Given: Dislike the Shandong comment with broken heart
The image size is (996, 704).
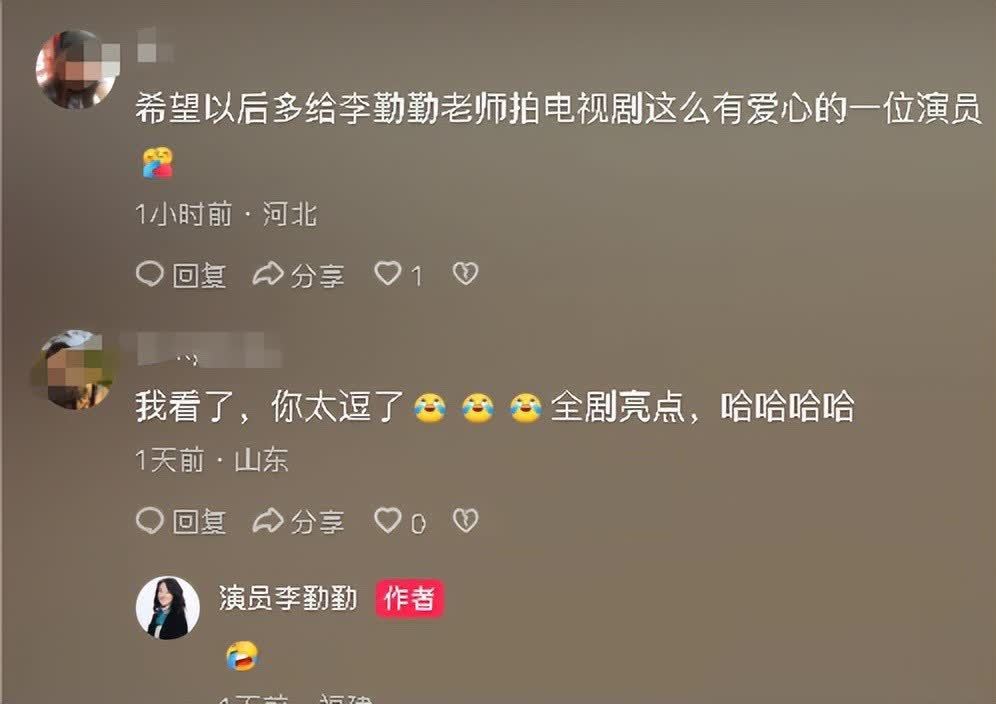Looking at the screenshot, I should [465, 520].
